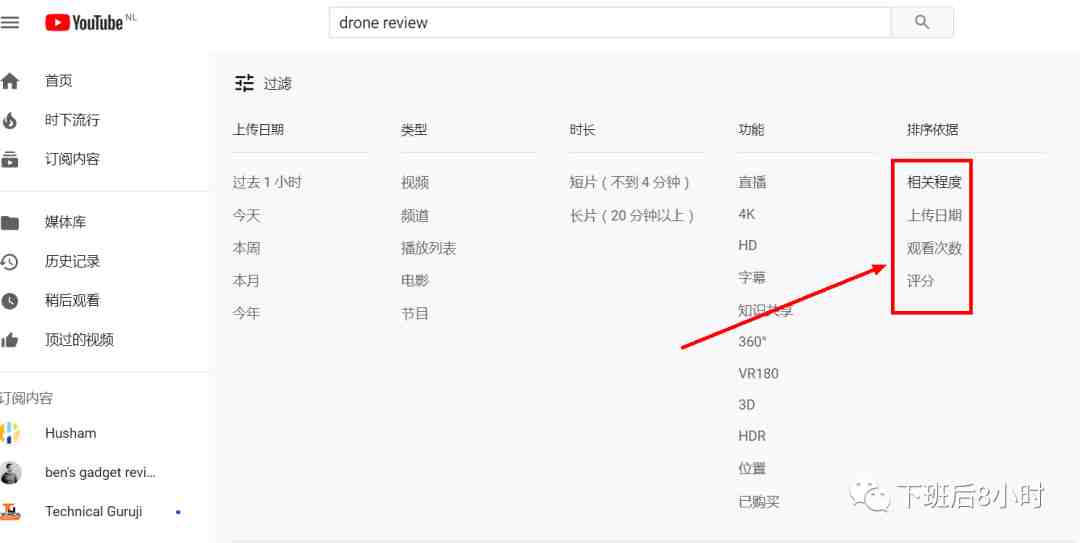Open Husham channel avatar
The image size is (1080, 543).
tap(10, 433)
